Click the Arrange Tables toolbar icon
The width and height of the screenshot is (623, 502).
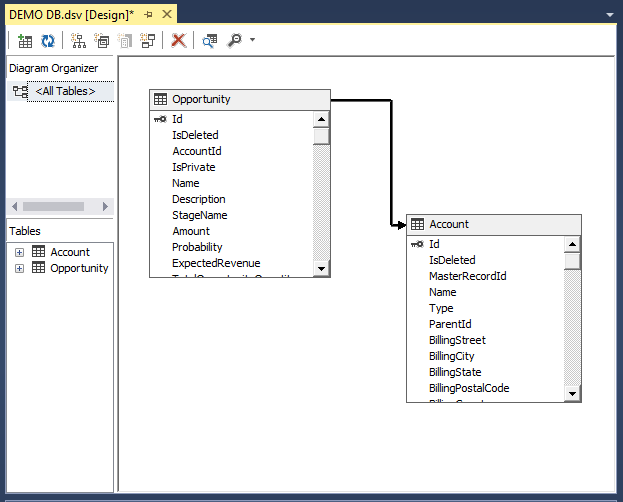(79, 41)
